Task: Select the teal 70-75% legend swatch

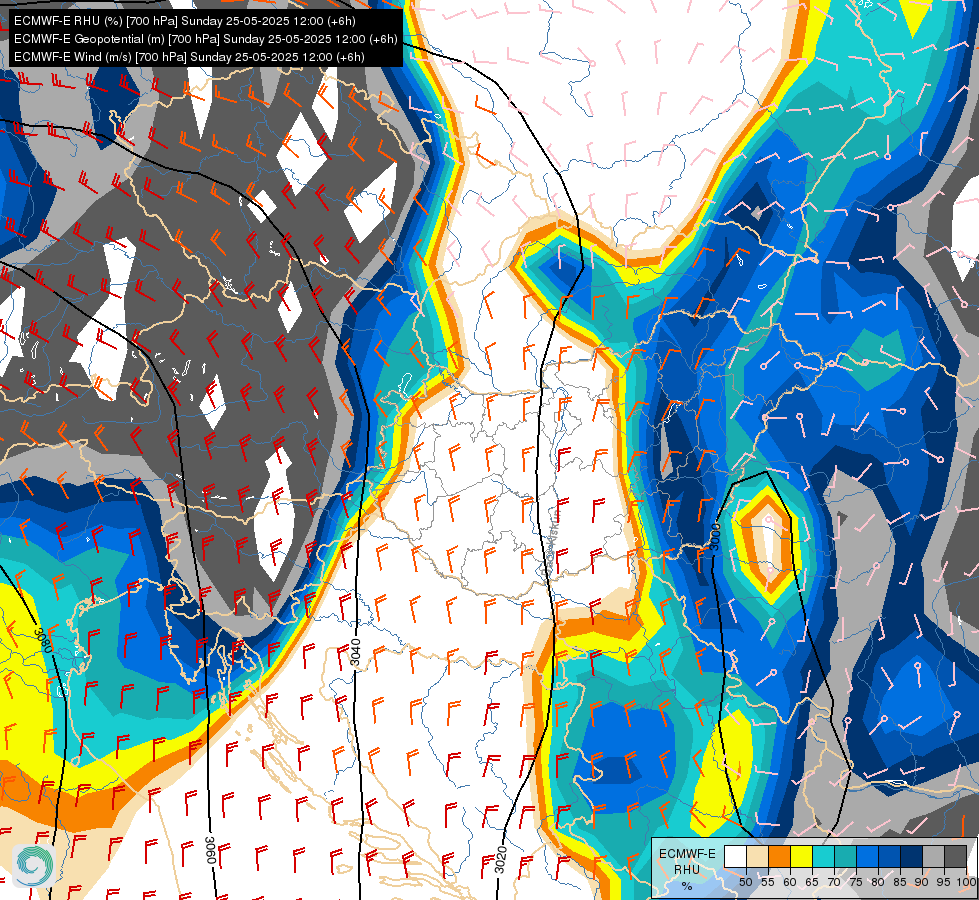Action: click(844, 857)
